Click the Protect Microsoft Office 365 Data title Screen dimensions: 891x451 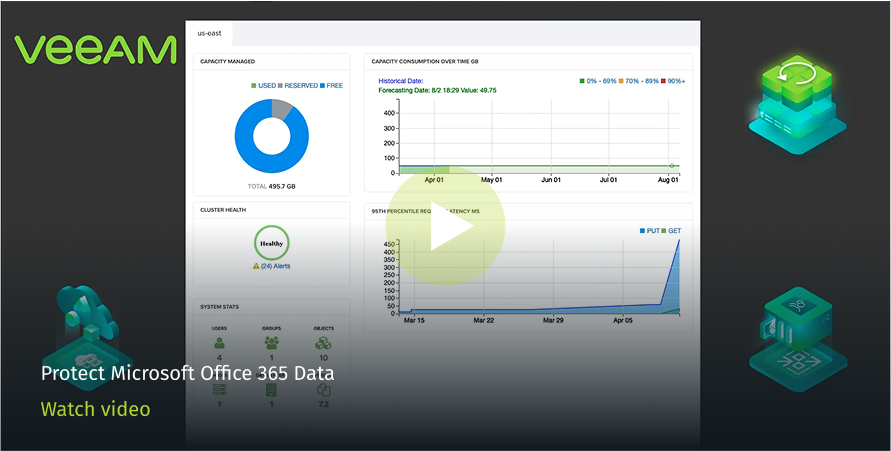coord(188,373)
